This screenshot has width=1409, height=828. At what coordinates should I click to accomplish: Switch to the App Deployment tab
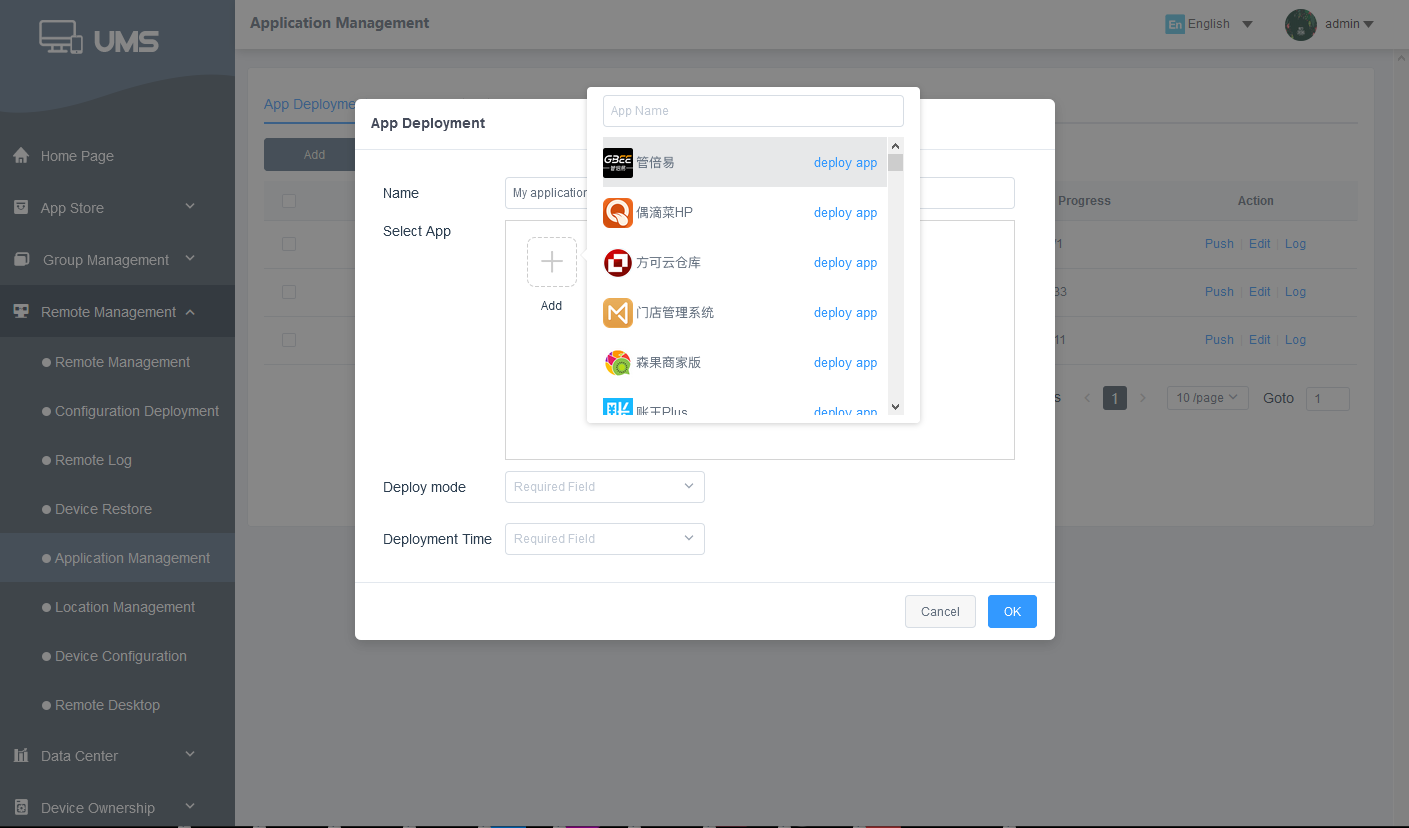click(310, 104)
